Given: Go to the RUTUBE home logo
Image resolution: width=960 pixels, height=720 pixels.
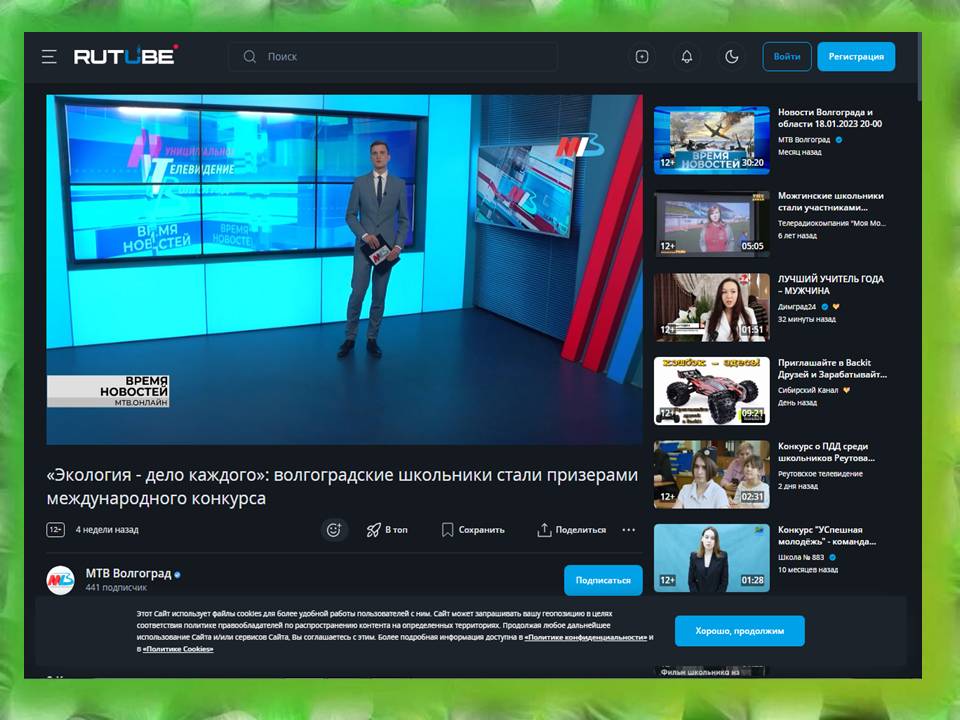Looking at the screenshot, I should click(x=126, y=56).
